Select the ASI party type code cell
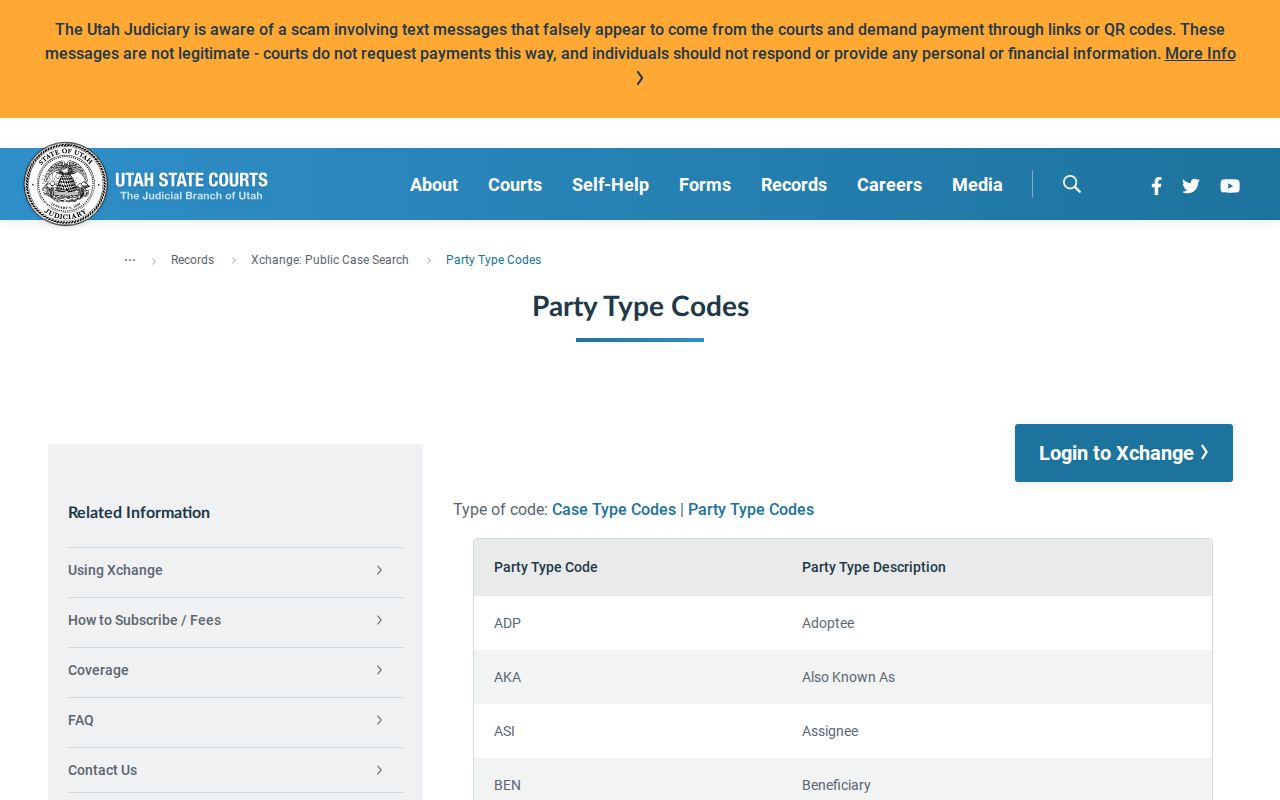 [x=627, y=731]
